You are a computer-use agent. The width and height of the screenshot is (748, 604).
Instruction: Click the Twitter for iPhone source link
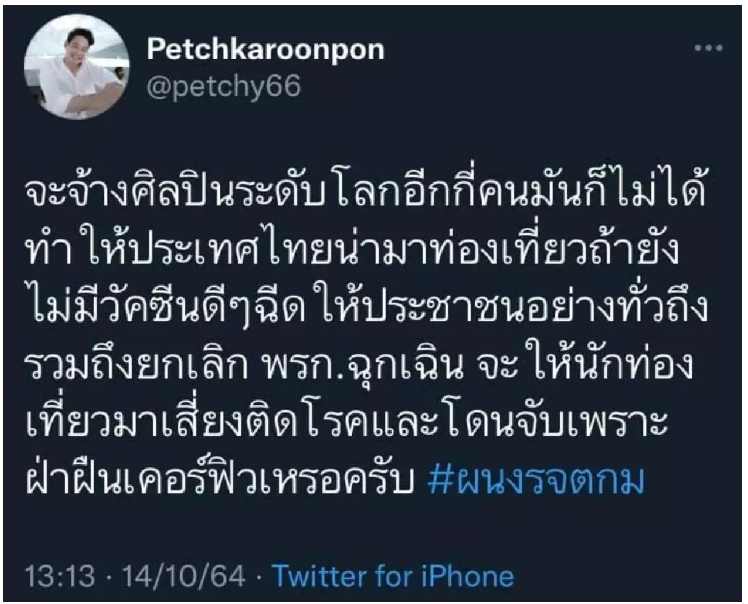coord(393,576)
